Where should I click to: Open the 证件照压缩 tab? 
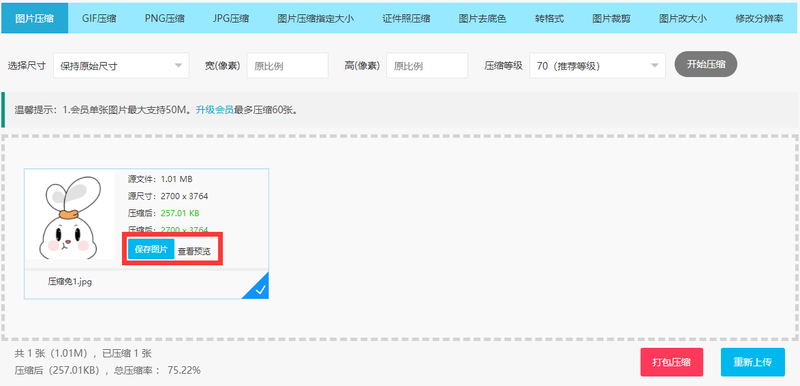[x=406, y=19]
